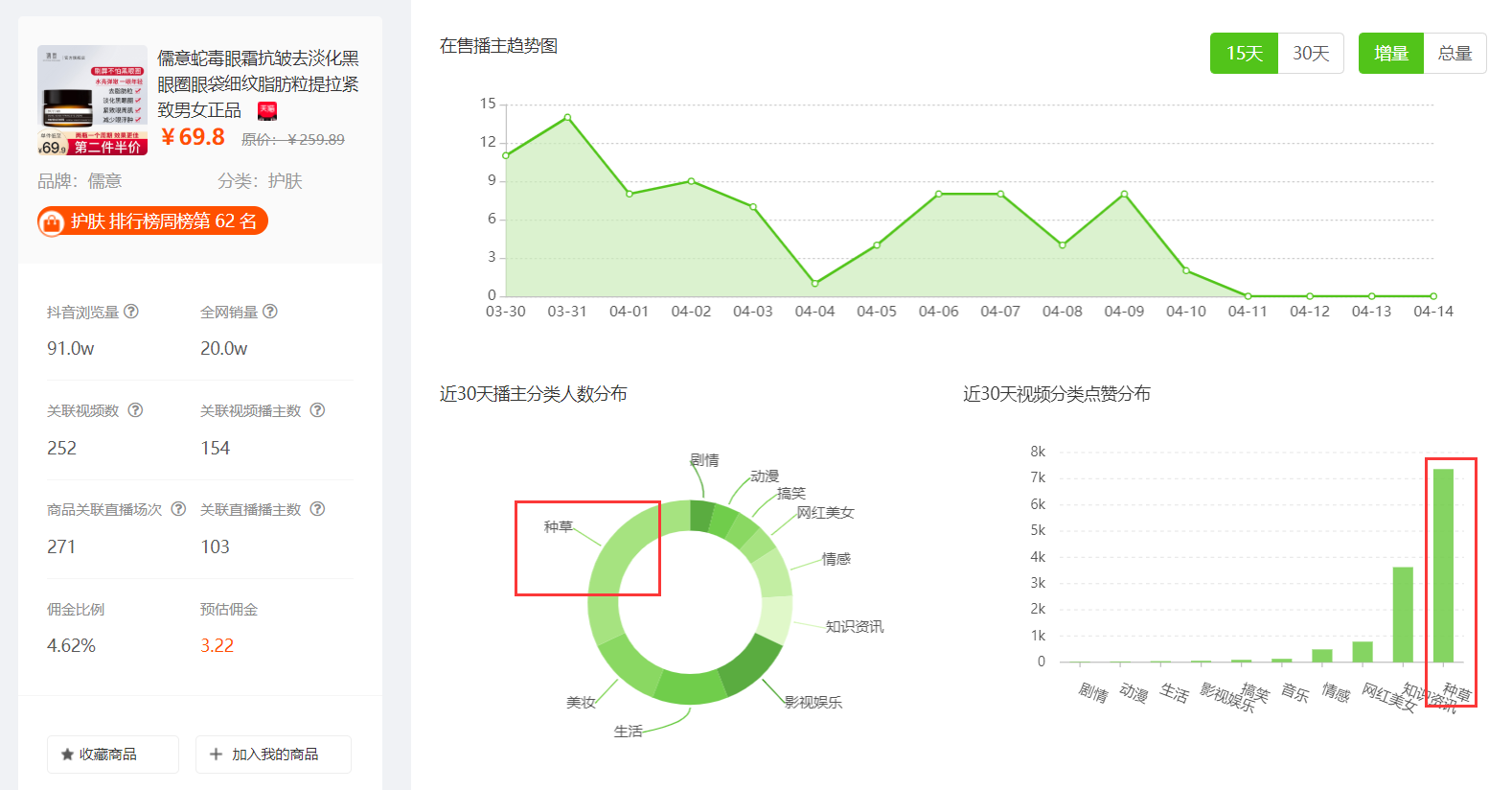
Task: Click the 品牌: 儒意 text
Action: pos(80,181)
